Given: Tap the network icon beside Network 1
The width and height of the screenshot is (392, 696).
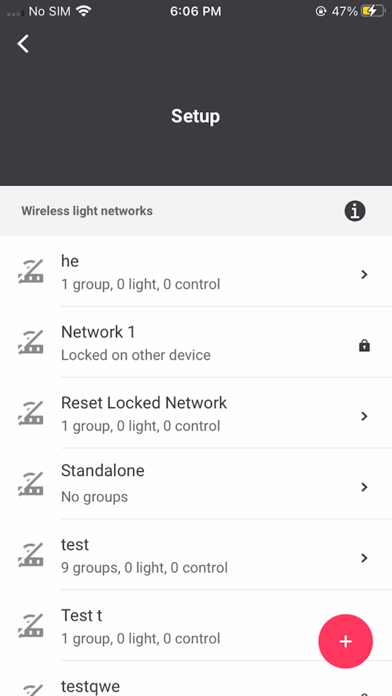Looking at the screenshot, I should (x=31, y=342).
